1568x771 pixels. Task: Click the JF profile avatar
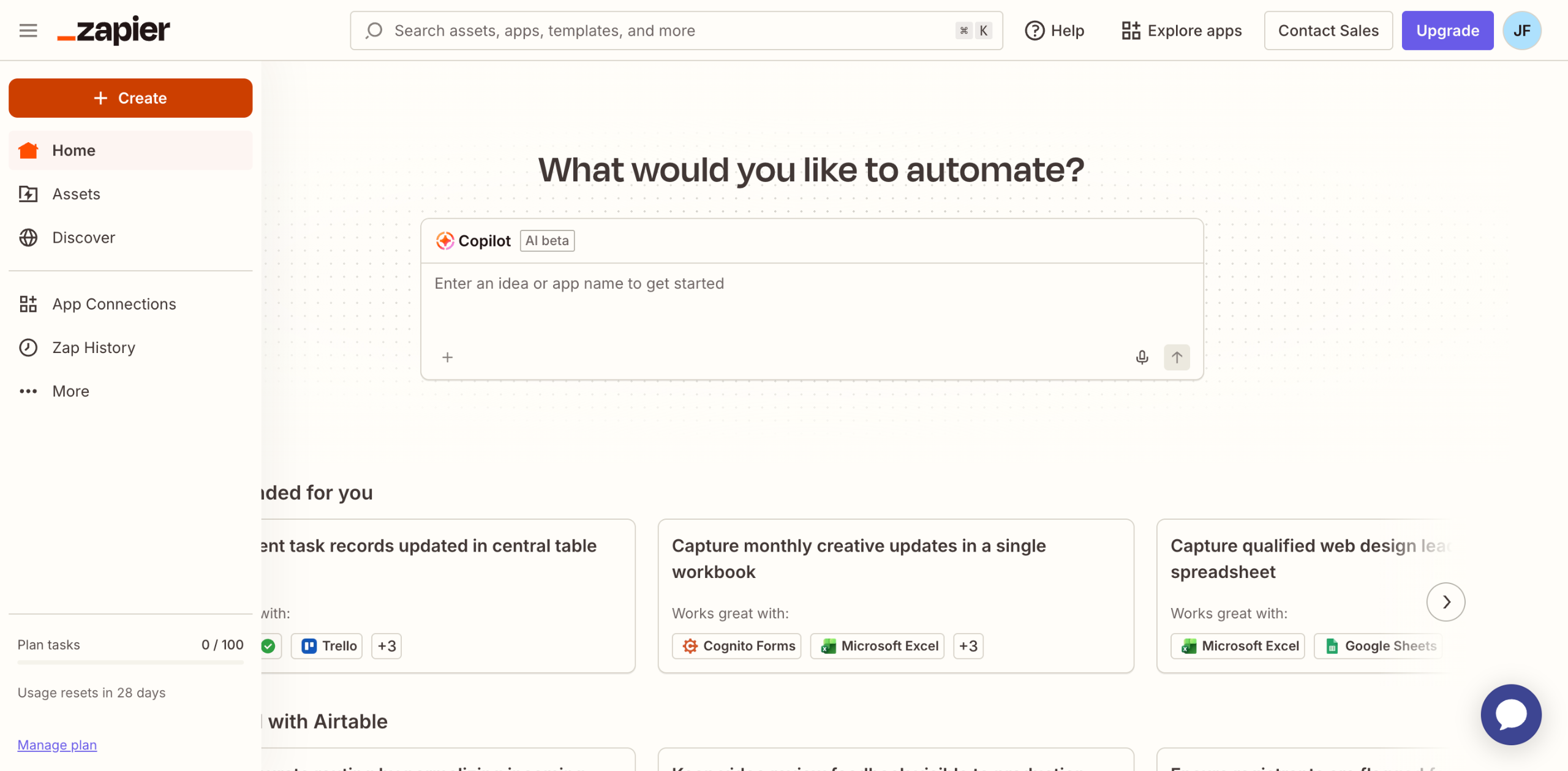click(x=1521, y=31)
